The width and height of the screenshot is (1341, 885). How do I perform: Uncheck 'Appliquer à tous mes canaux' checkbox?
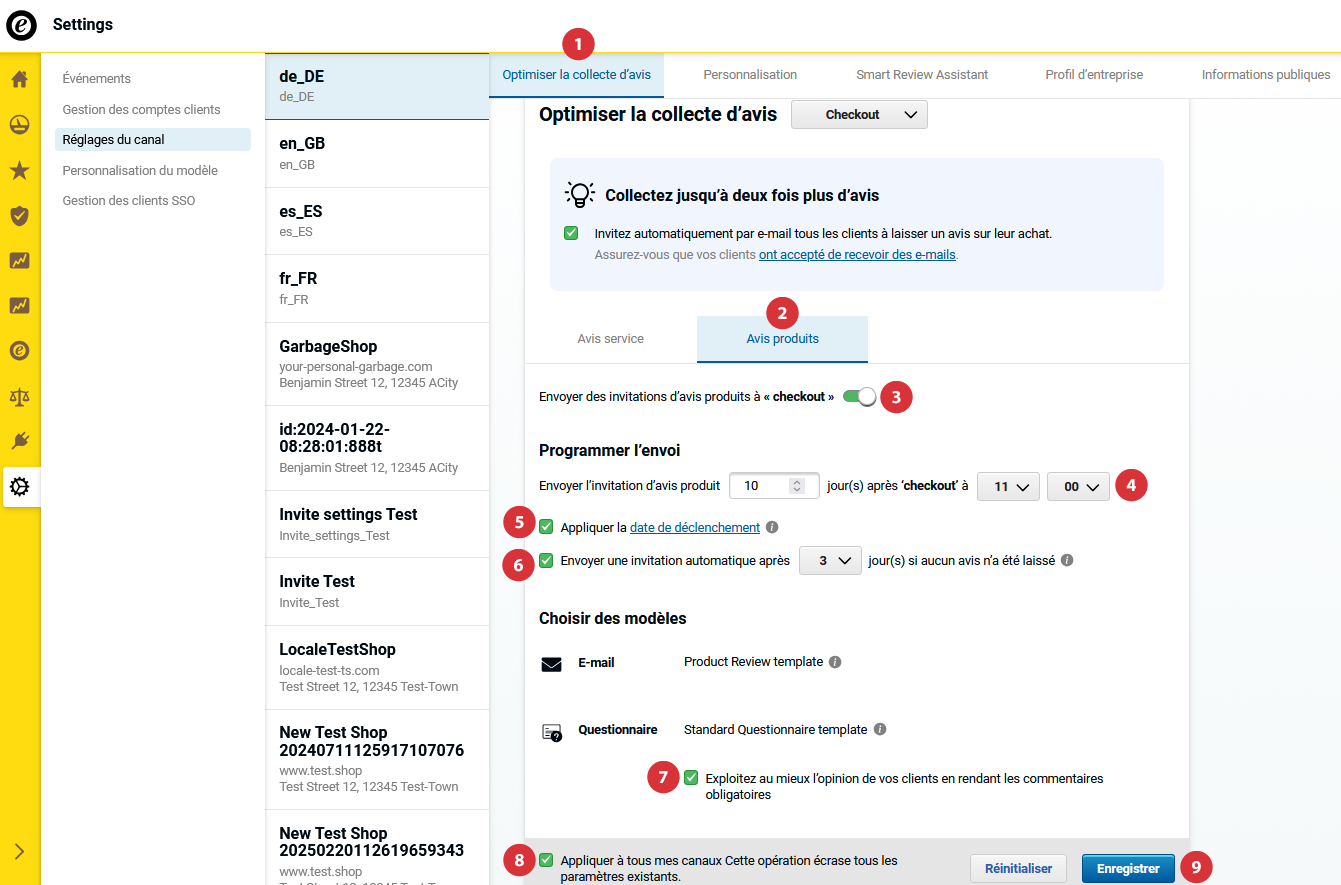[x=546, y=860]
